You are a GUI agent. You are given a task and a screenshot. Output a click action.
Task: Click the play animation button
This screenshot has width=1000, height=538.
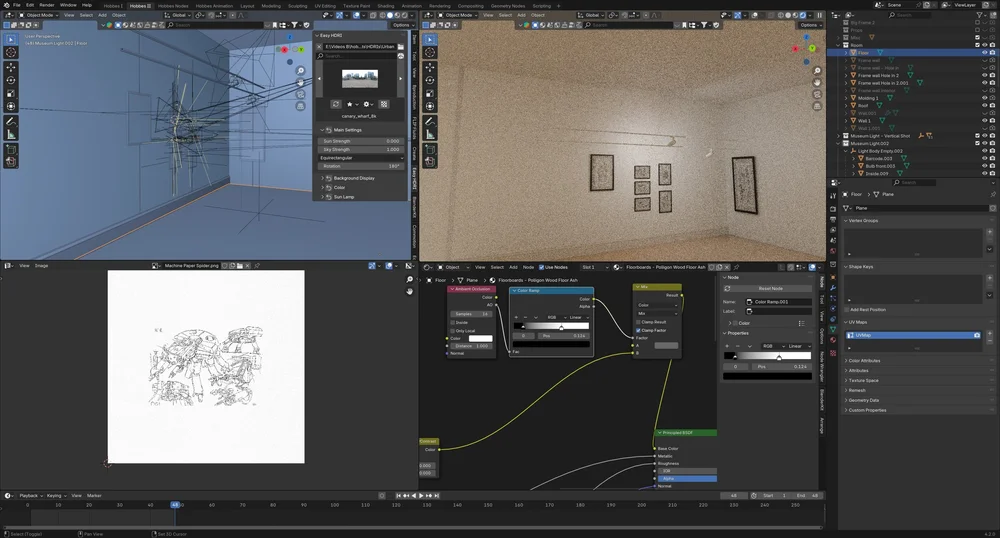[x=421, y=495]
